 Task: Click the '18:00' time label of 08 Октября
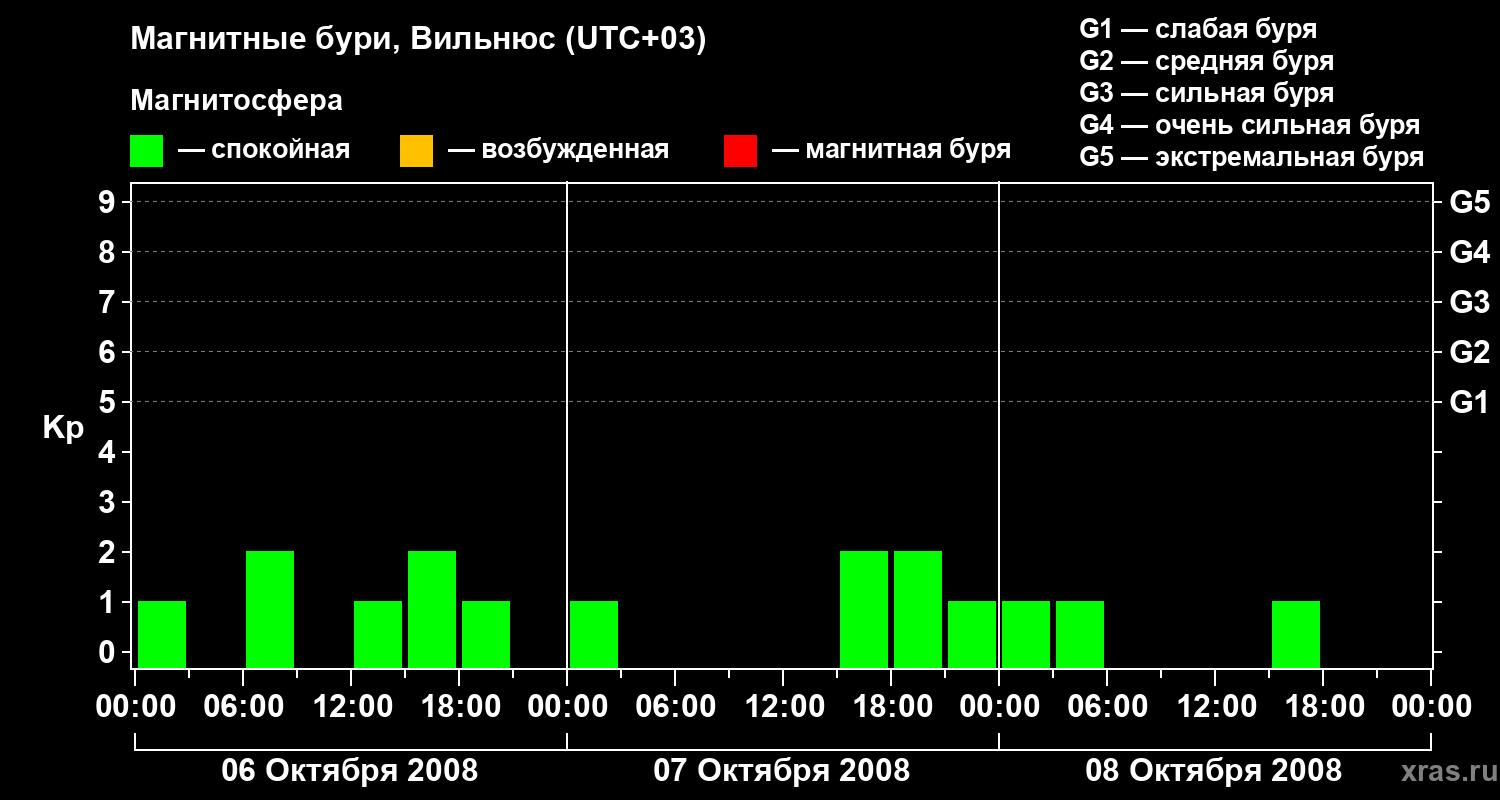(x=1323, y=707)
